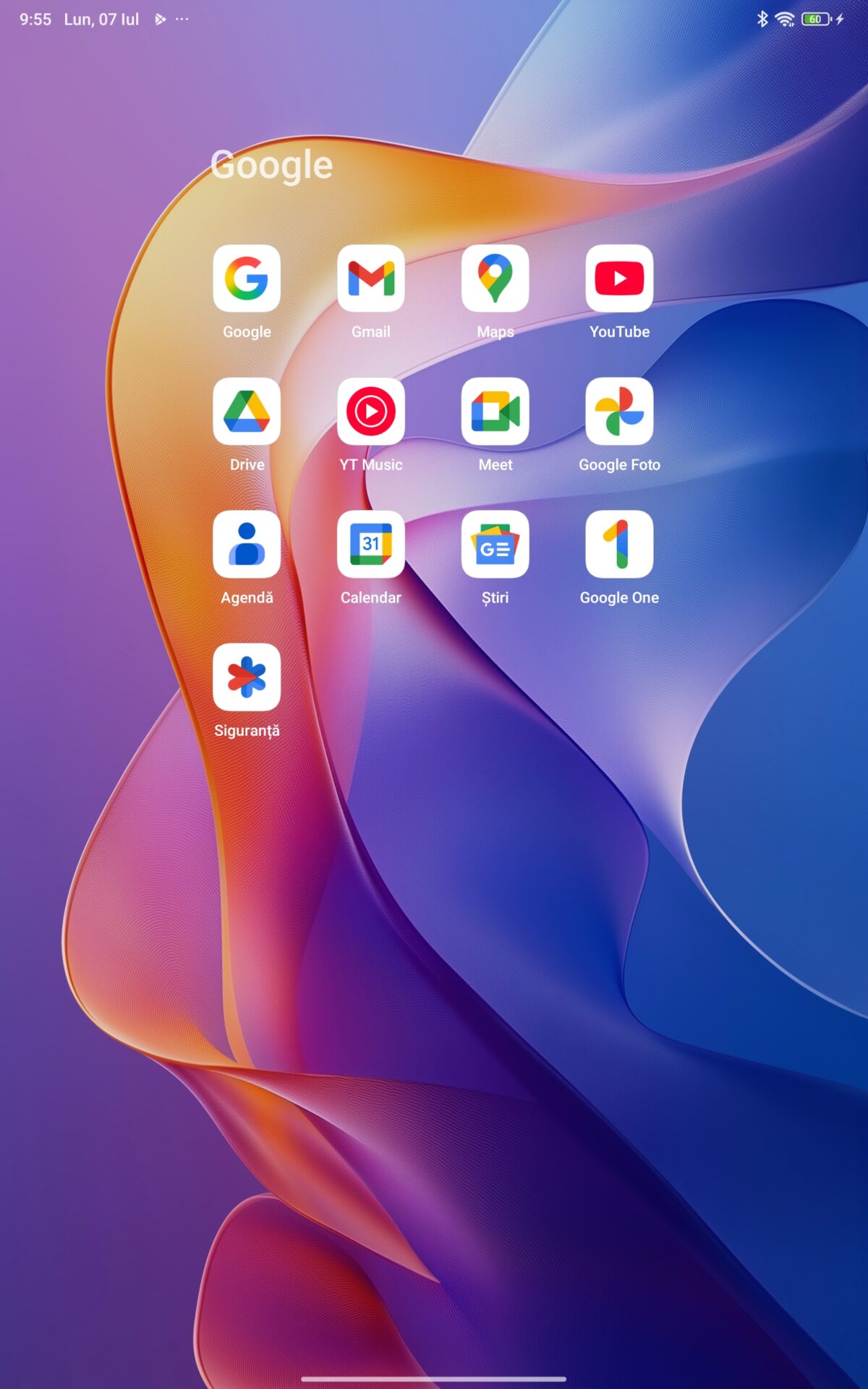868x1389 pixels.
Task: Tap the clock showing 9:55
Action: point(35,20)
